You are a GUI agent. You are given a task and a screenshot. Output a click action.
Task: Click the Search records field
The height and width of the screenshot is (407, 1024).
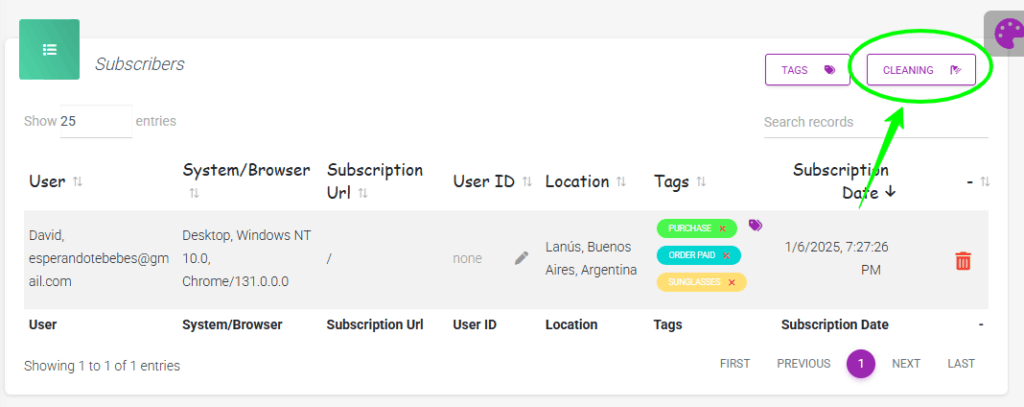point(875,122)
